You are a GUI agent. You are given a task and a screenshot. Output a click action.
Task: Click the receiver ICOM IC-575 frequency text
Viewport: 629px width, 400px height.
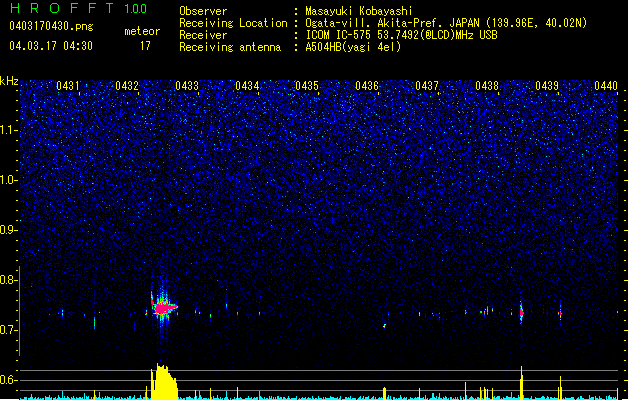401,35
